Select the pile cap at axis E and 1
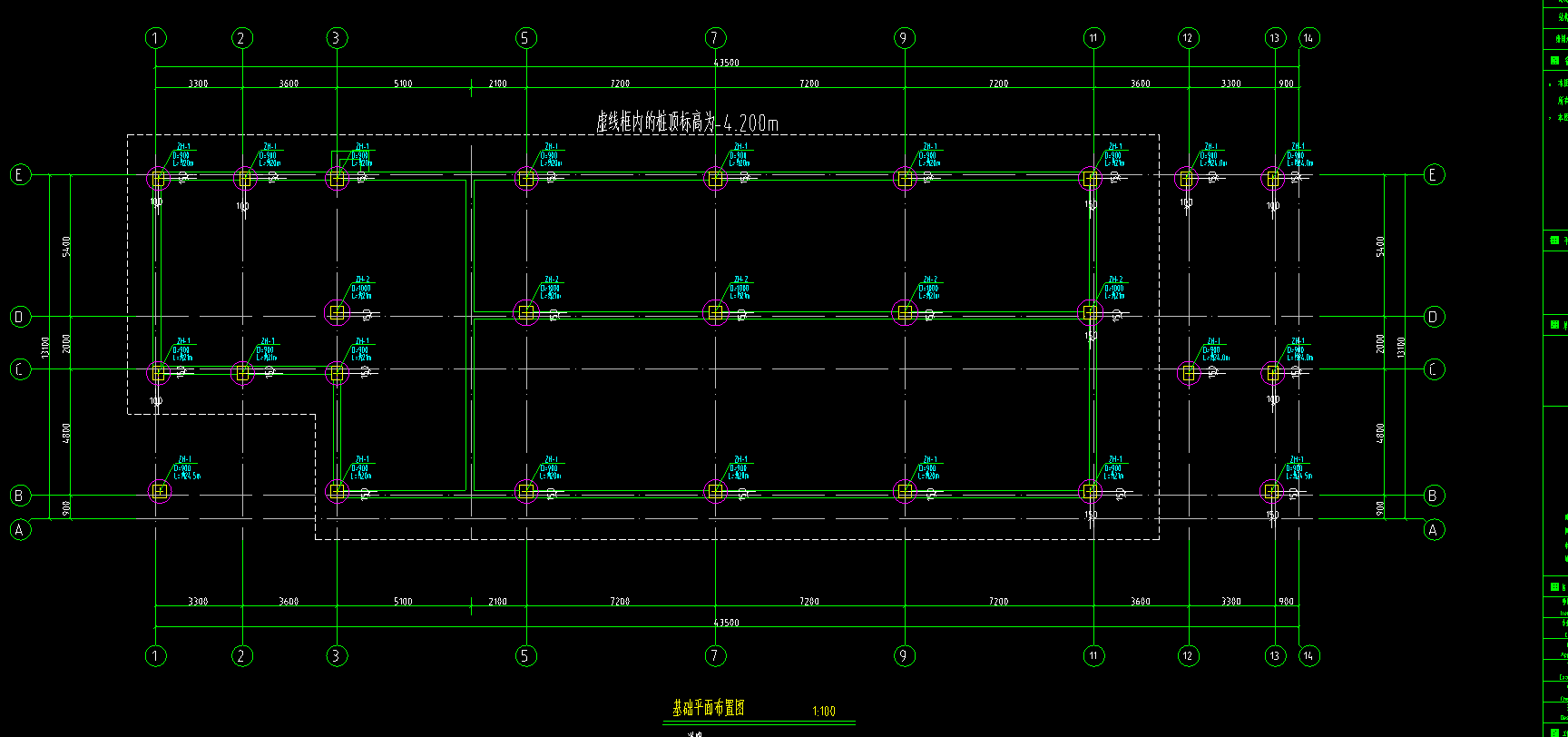The height and width of the screenshot is (737, 1568). [160, 178]
